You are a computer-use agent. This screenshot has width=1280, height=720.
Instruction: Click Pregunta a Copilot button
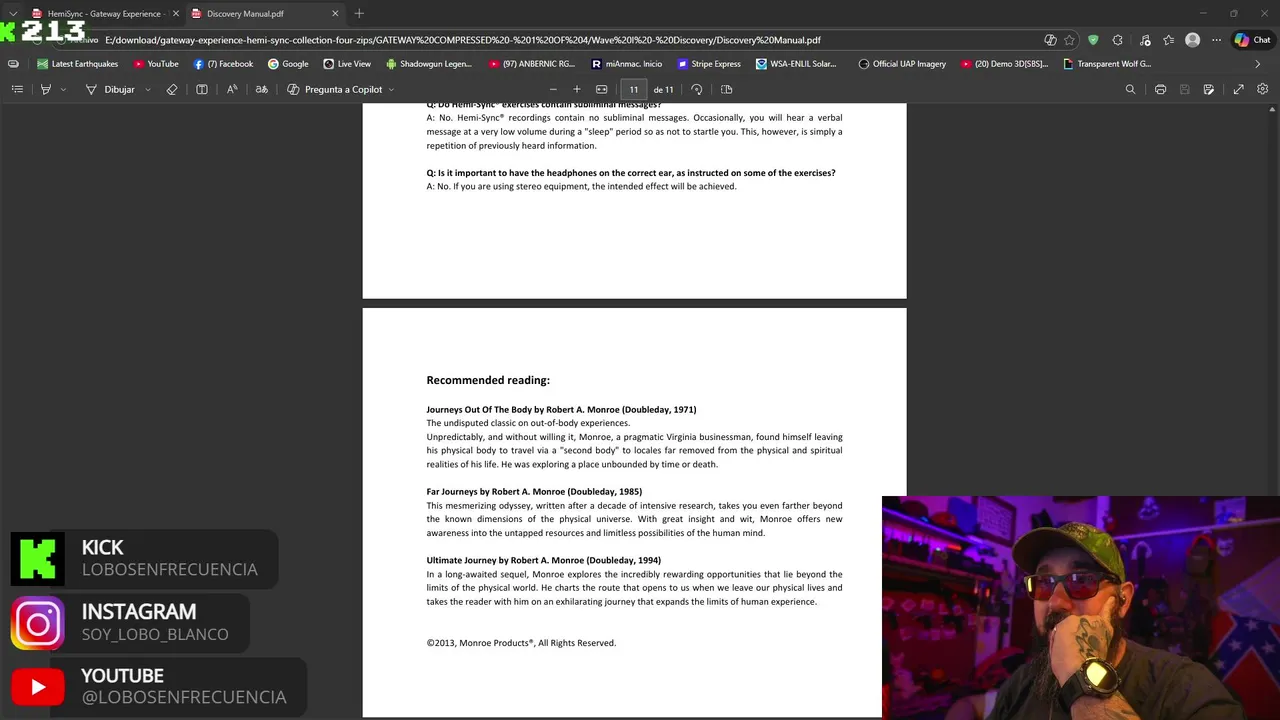334,89
